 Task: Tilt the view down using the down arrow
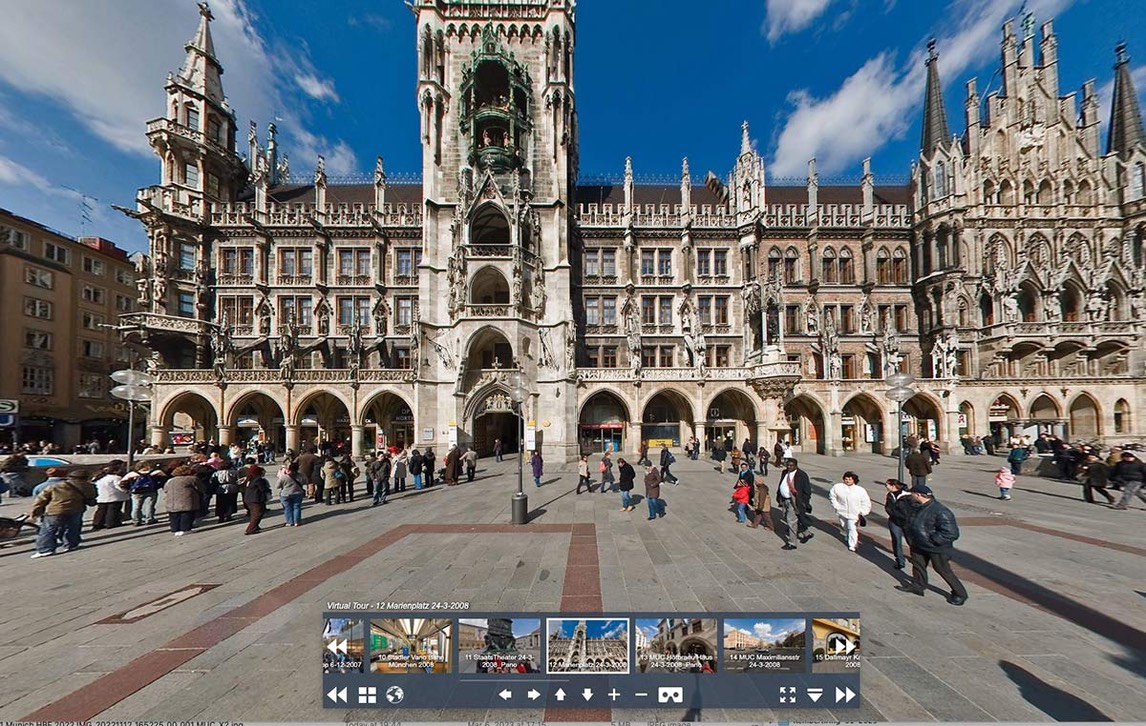click(x=587, y=694)
